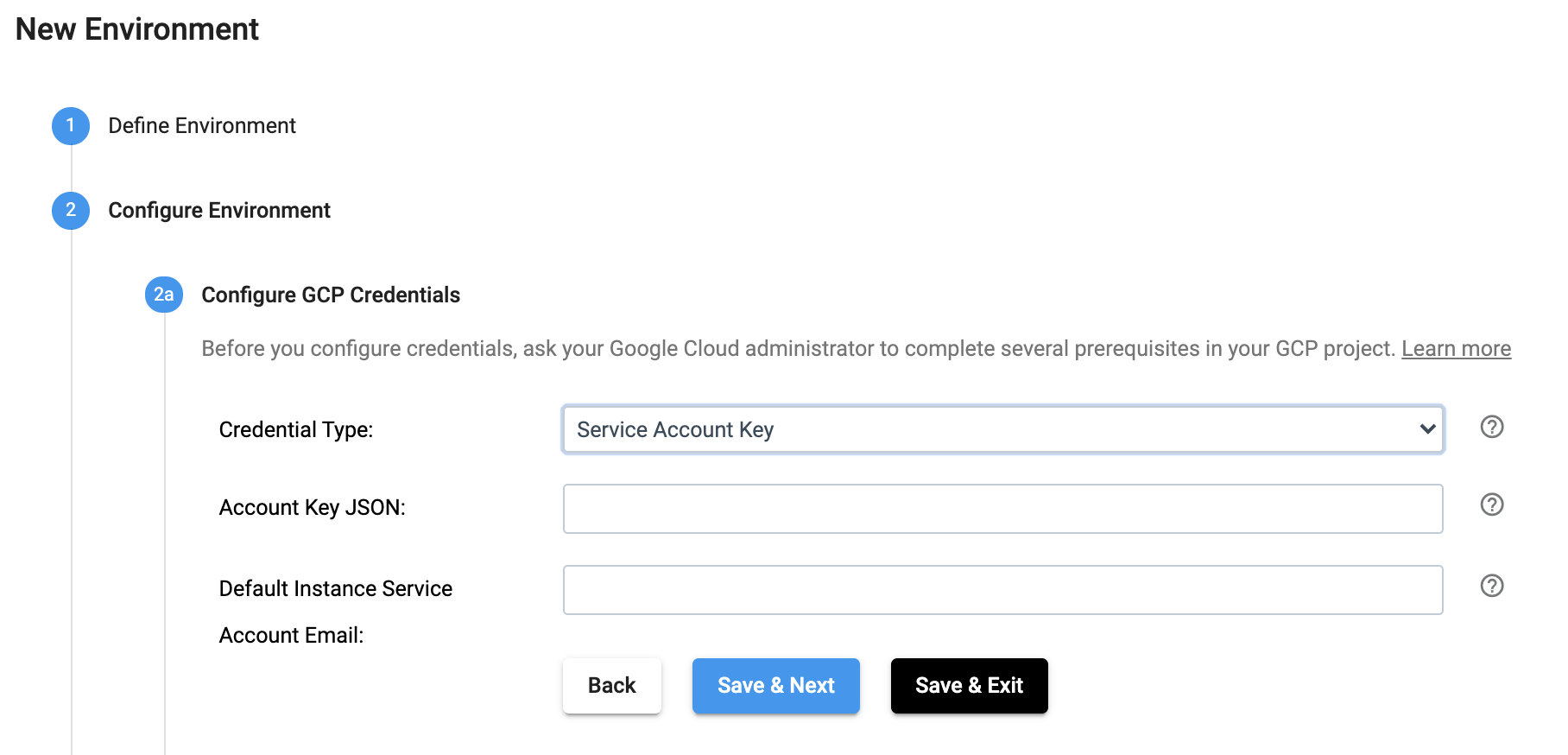The image size is (1568, 755).
Task: Click the 2a step indicator icon
Action: 163,295
